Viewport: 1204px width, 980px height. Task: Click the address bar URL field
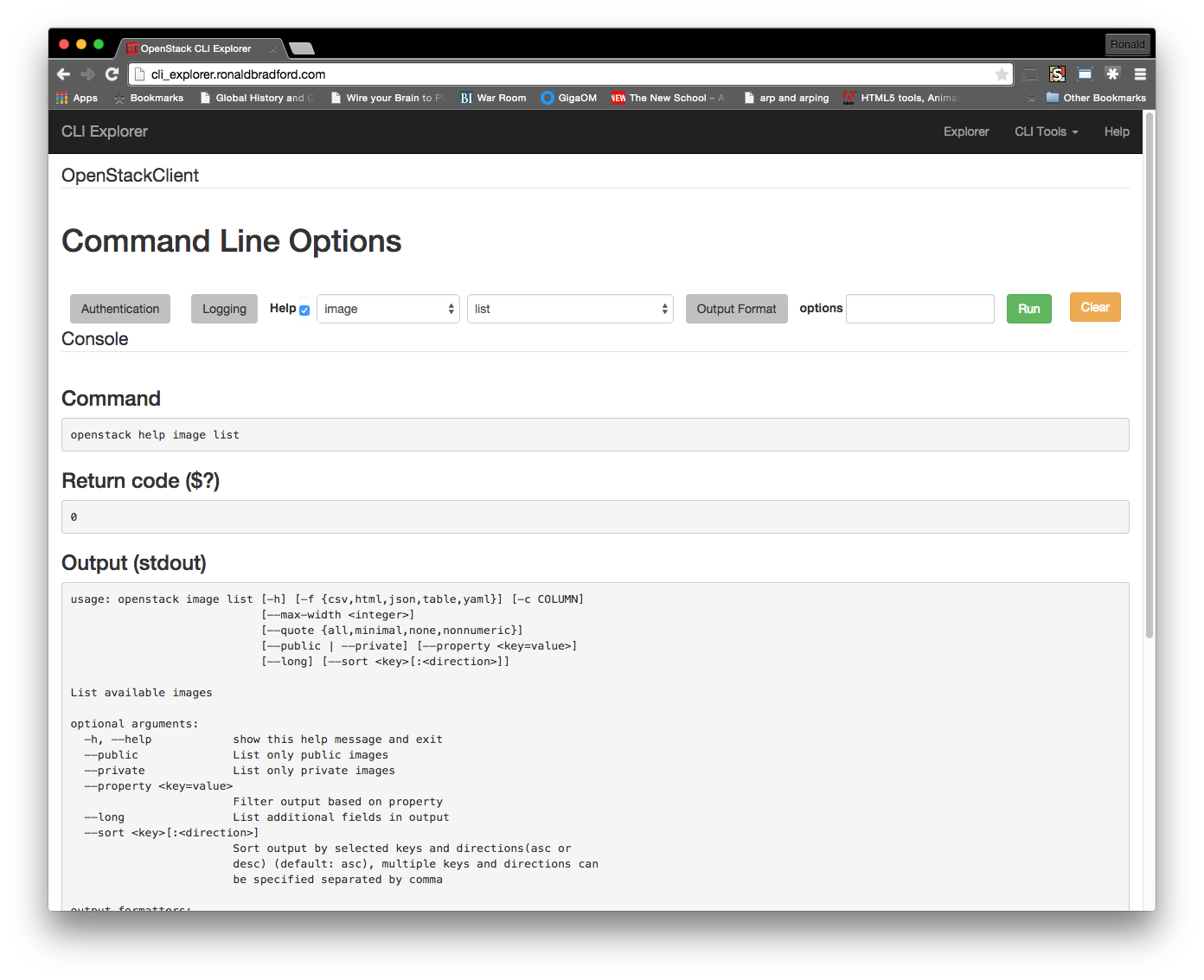click(571, 74)
